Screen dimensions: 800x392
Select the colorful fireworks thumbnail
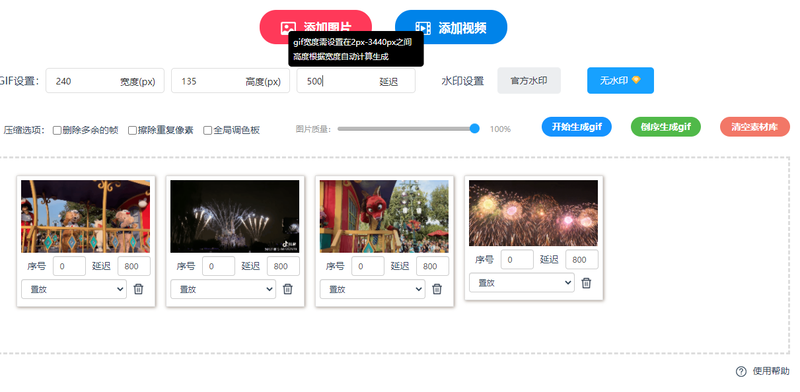(x=534, y=213)
